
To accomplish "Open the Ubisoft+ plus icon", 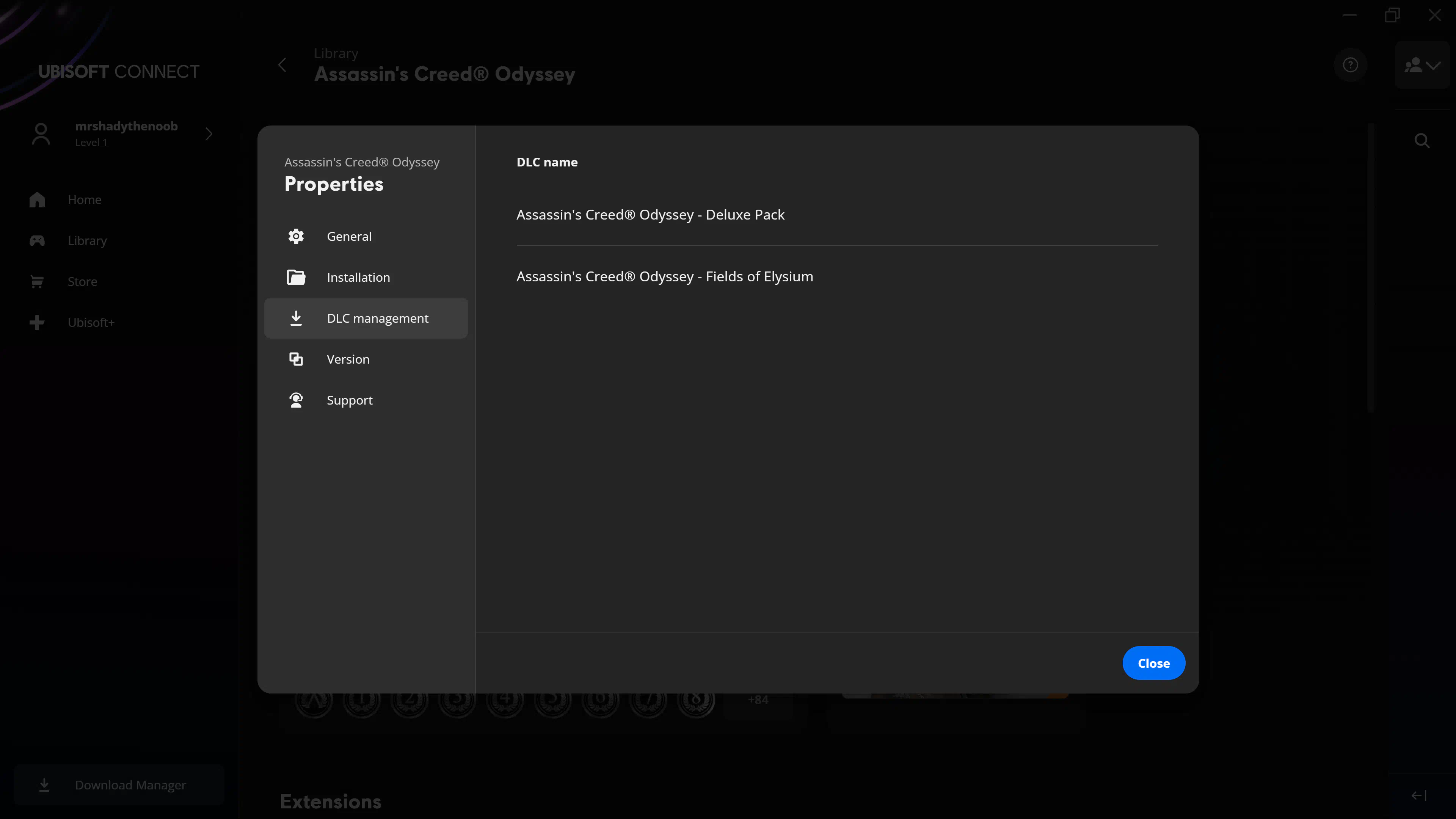I will coord(37,322).
